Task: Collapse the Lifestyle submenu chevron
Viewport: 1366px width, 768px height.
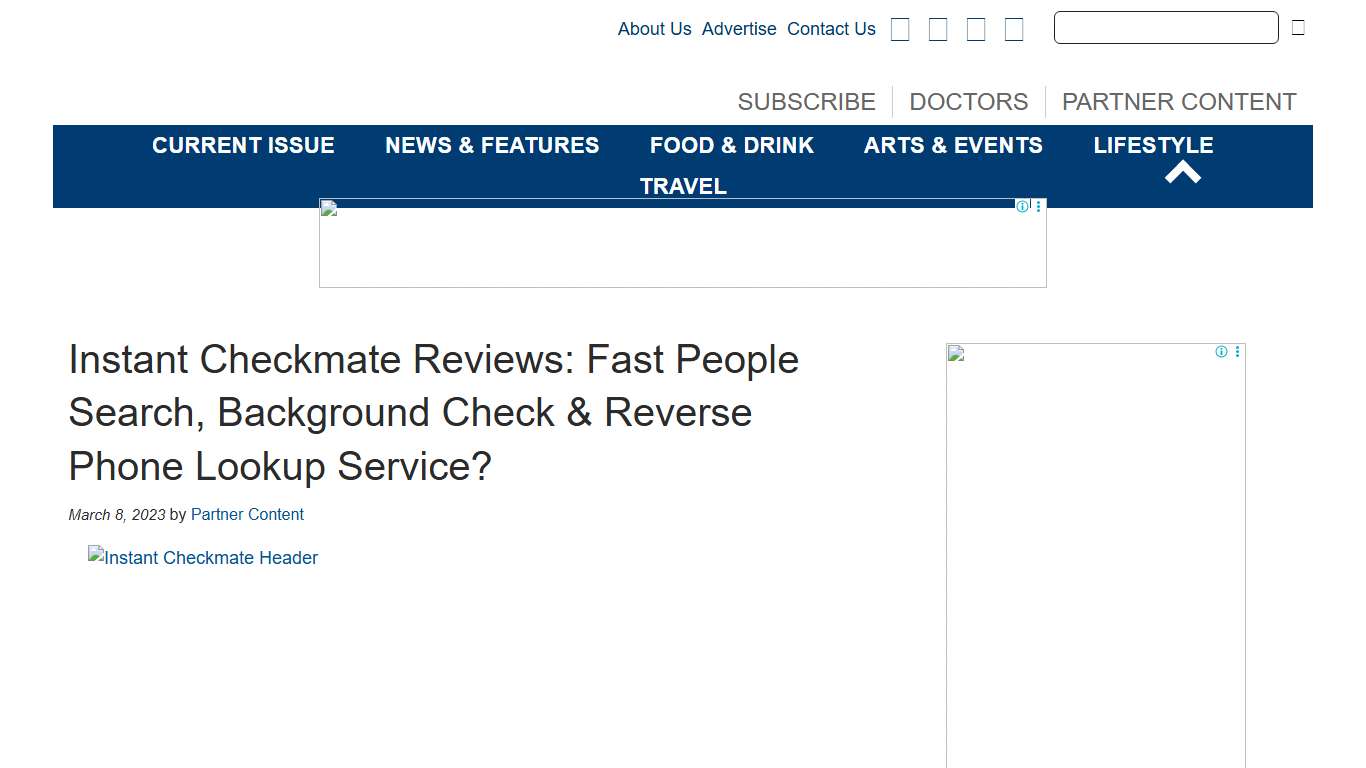Action: point(1183,170)
